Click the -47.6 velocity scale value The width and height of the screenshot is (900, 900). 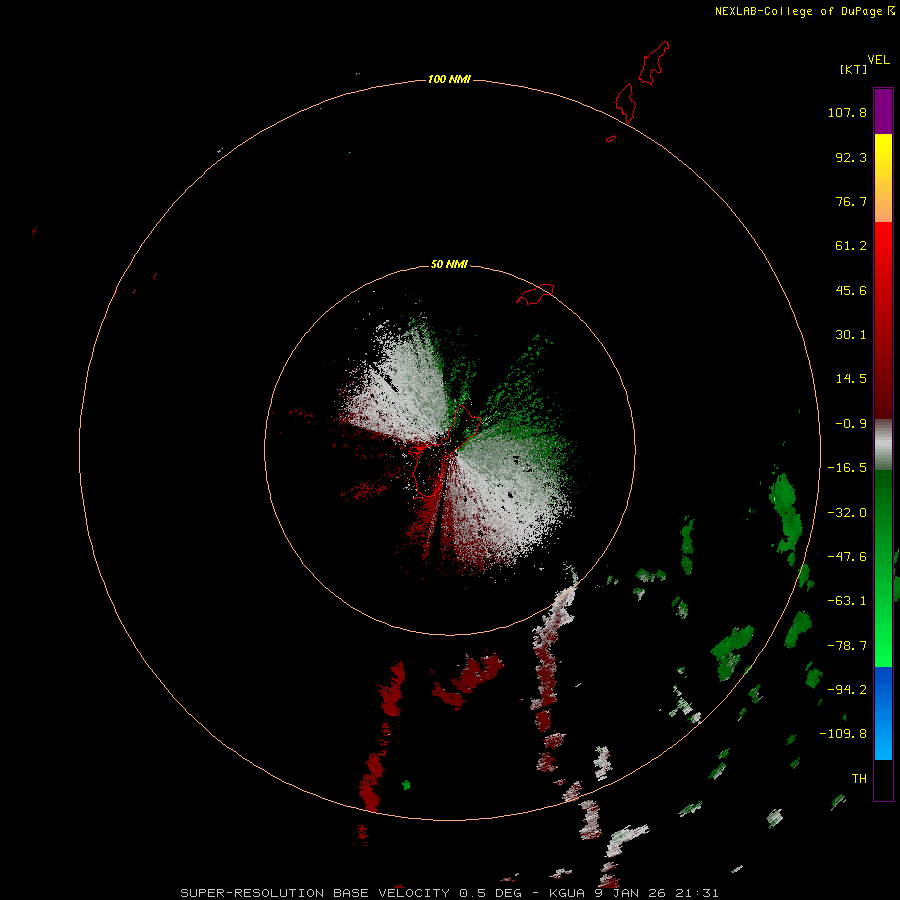847,557
